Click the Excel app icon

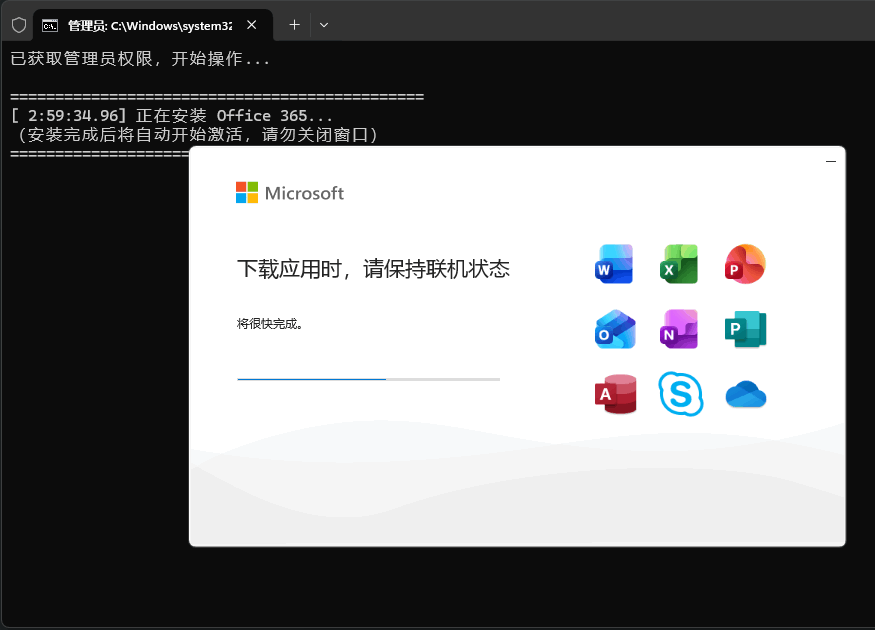pos(679,264)
